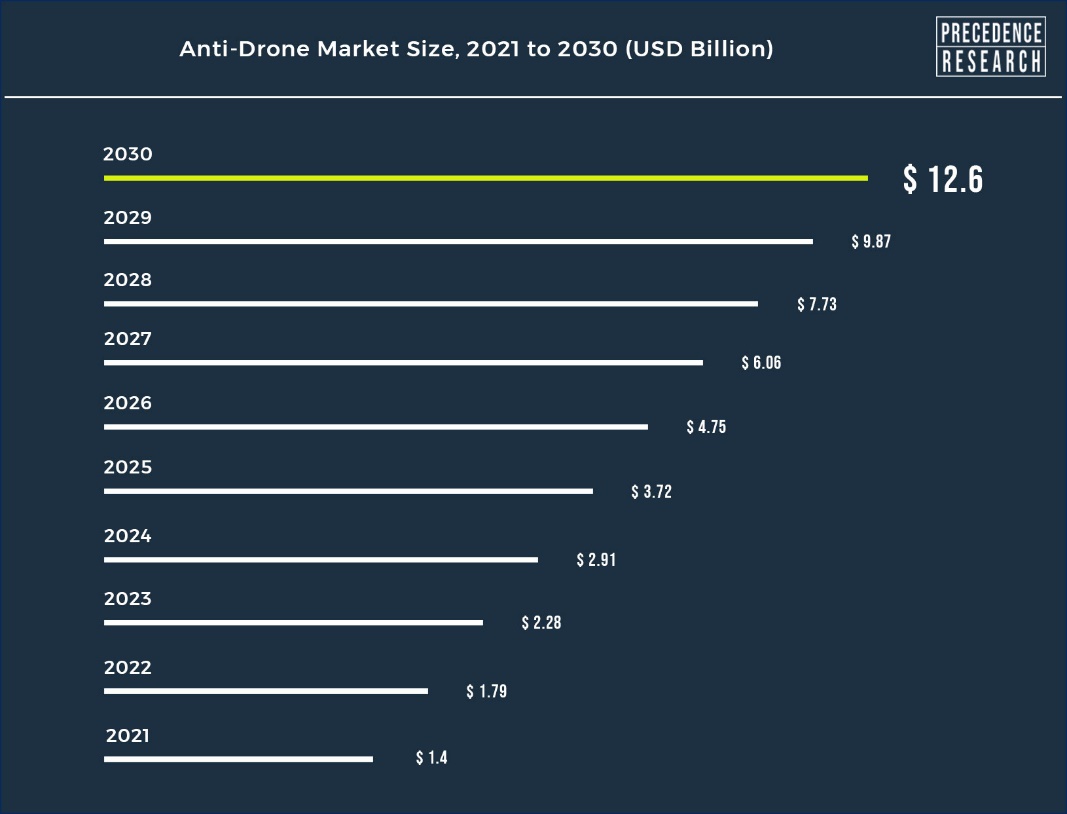Click the 2028 year label
The width and height of the screenshot is (1067, 814).
128,280
